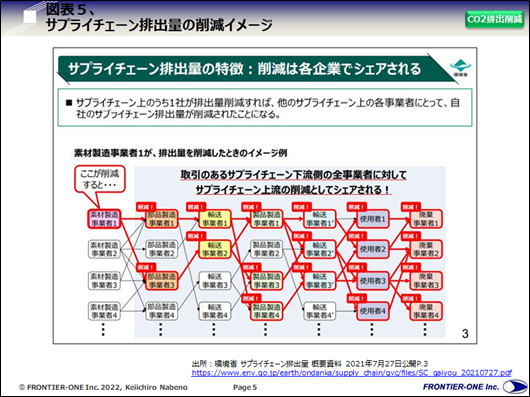Screen dimensions: 530x397
Task: Click the 廃棄事業者2 box
Action: pyautogui.click(x=426, y=249)
